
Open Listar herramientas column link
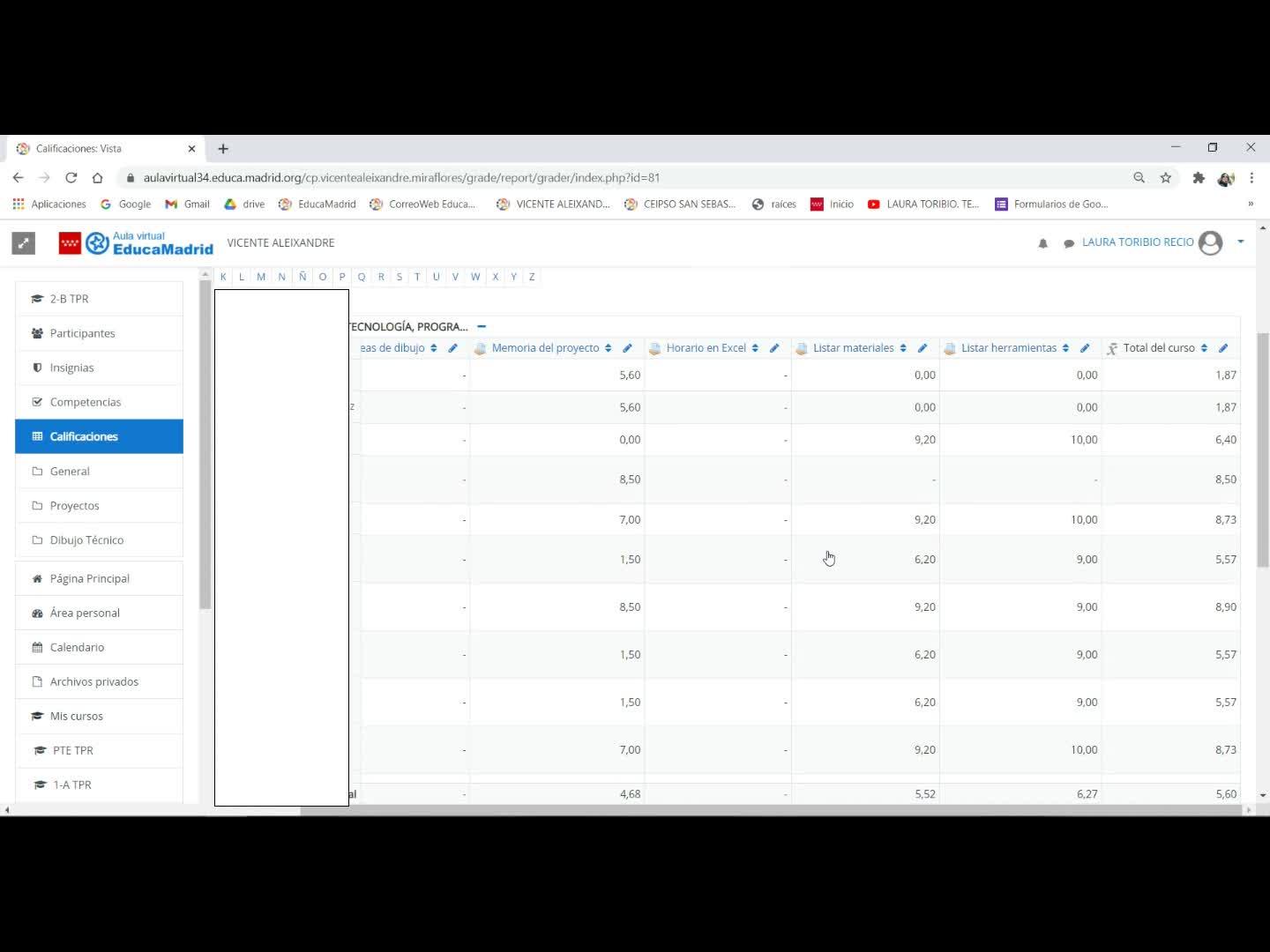pos(1008,348)
